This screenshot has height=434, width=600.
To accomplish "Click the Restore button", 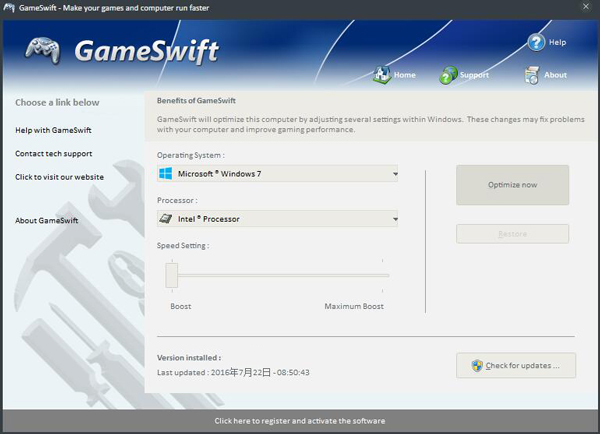I will pyautogui.click(x=512, y=234).
